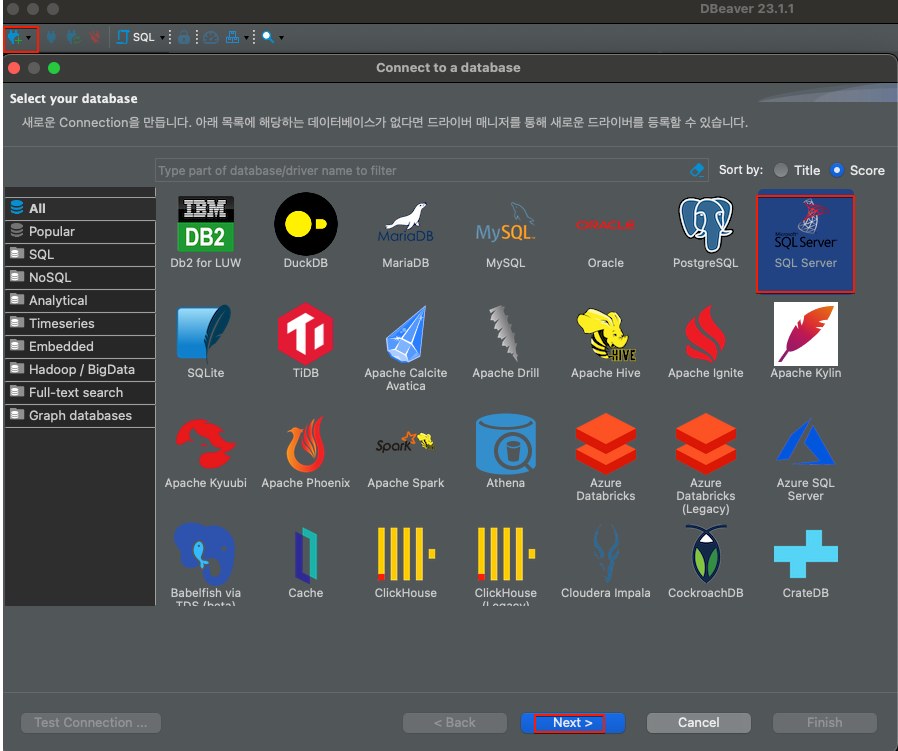
Task: Sort the database list by Title
Action: pyautogui.click(x=781, y=170)
